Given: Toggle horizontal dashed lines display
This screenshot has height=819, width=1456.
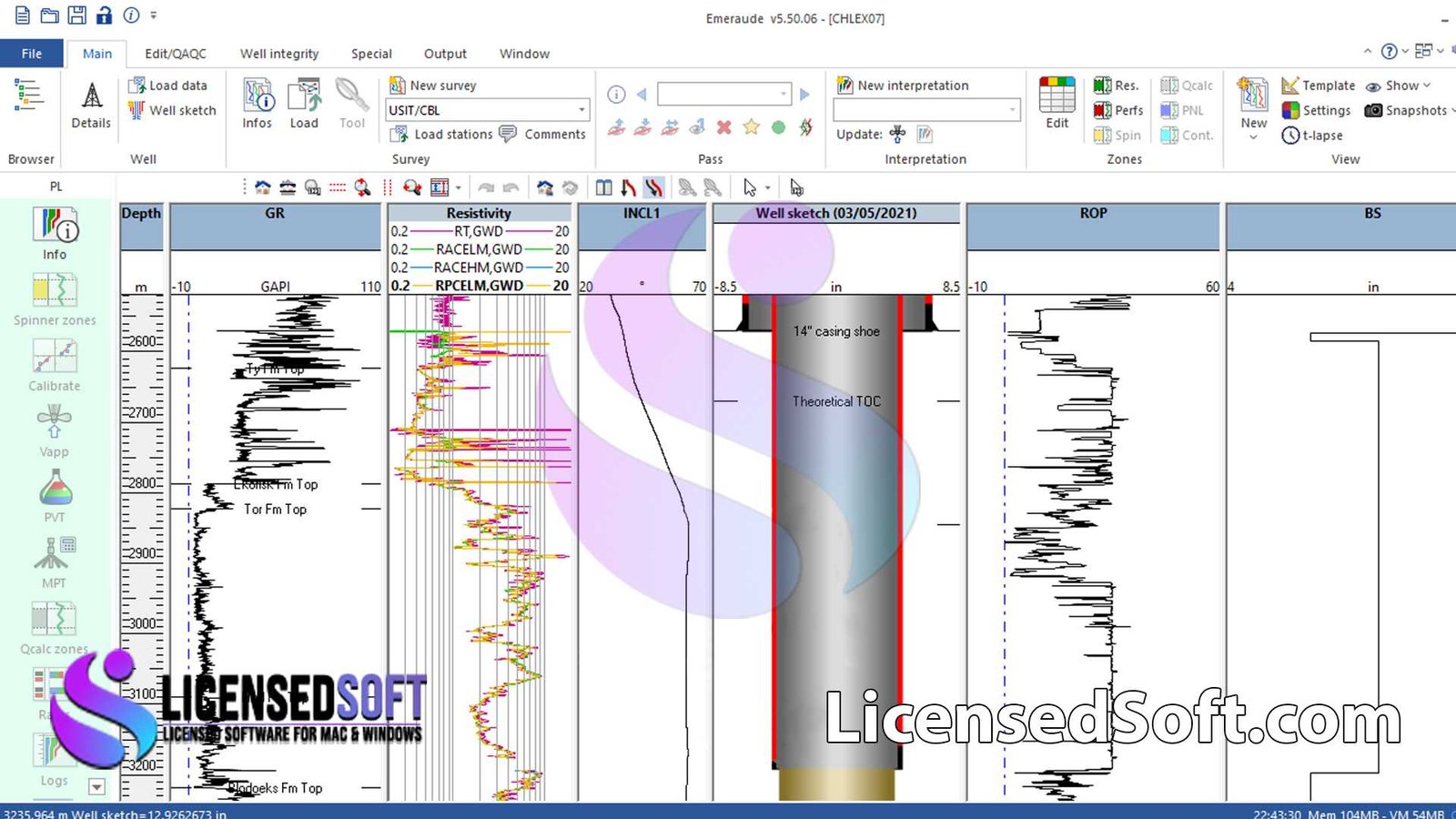Looking at the screenshot, I should pos(338,187).
